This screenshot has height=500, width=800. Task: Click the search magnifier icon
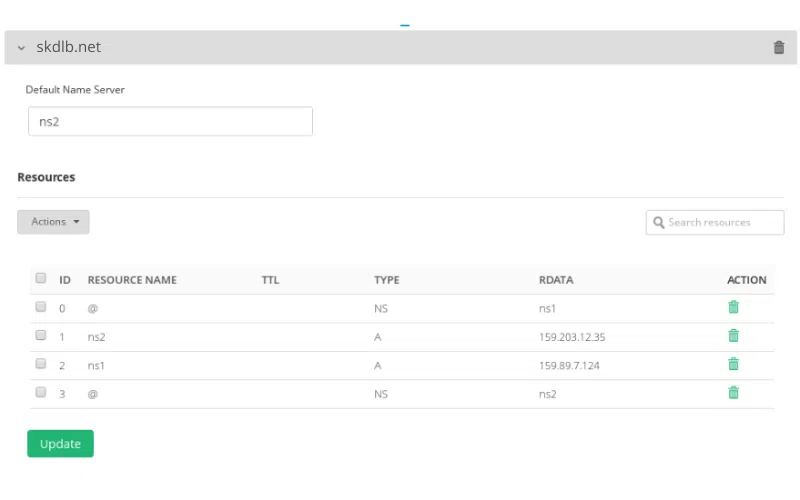(x=659, y=222)
